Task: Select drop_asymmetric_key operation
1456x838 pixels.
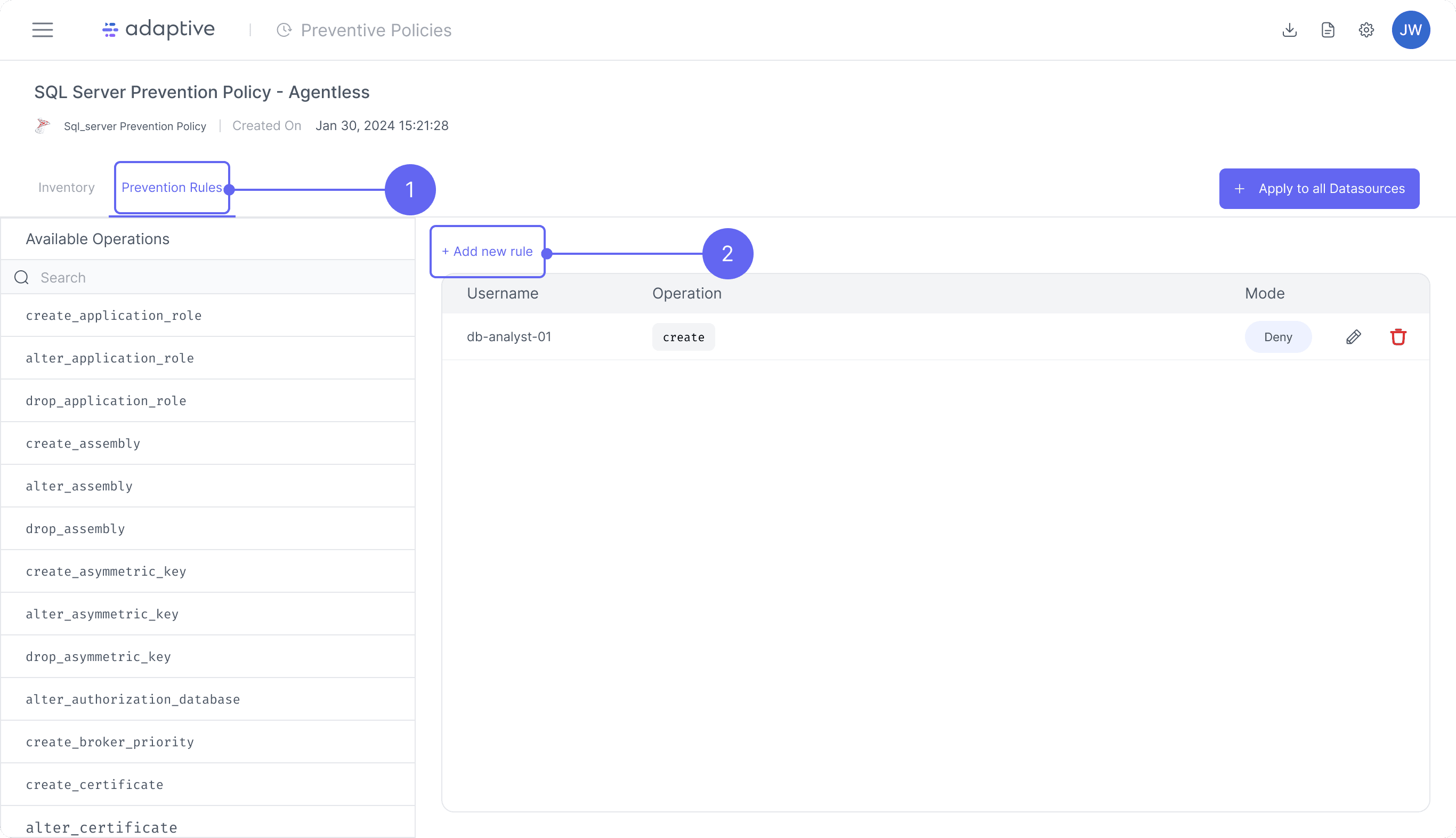Action: pyautogui.click(x=208, y=656)
